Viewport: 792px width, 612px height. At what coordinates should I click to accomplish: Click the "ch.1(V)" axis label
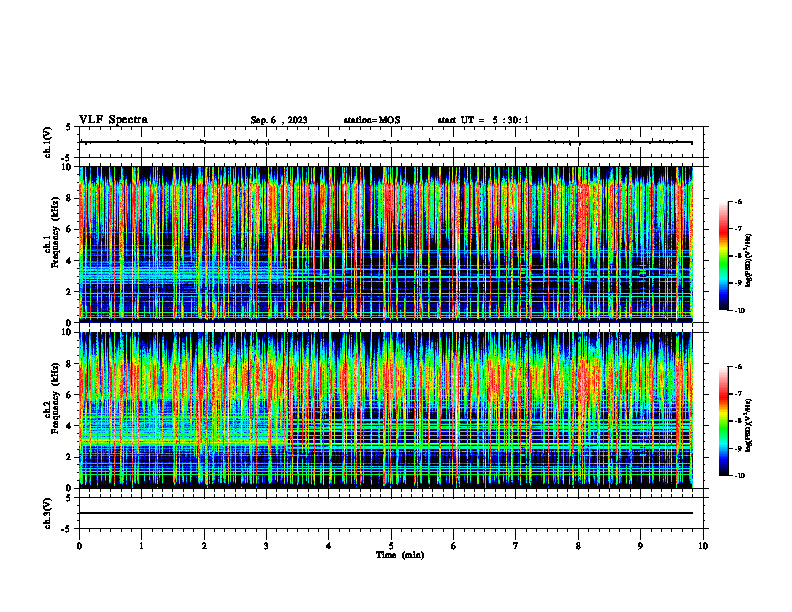tap(47, 142)
